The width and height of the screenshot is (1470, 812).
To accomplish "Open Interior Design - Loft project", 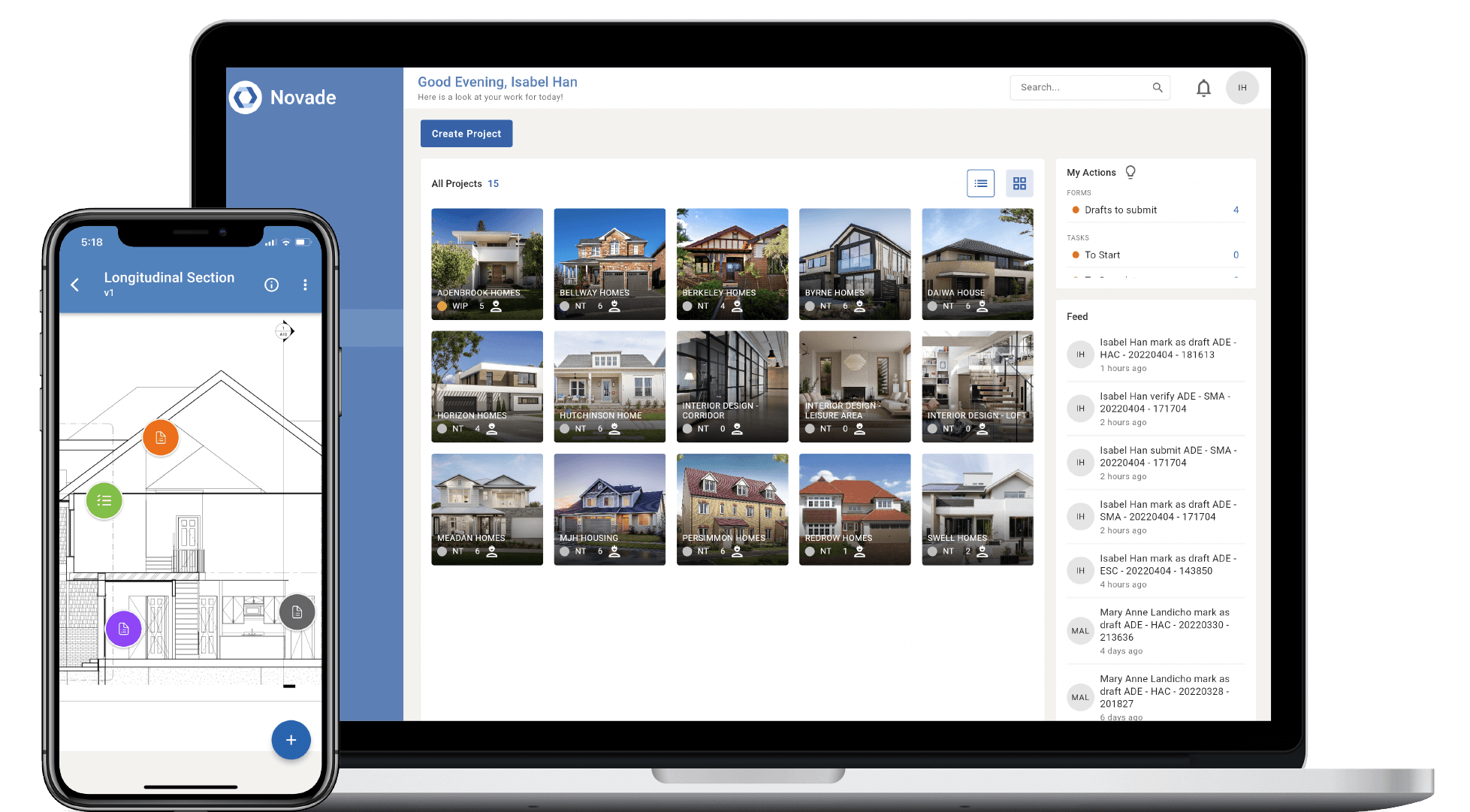I will coord(977,387).
